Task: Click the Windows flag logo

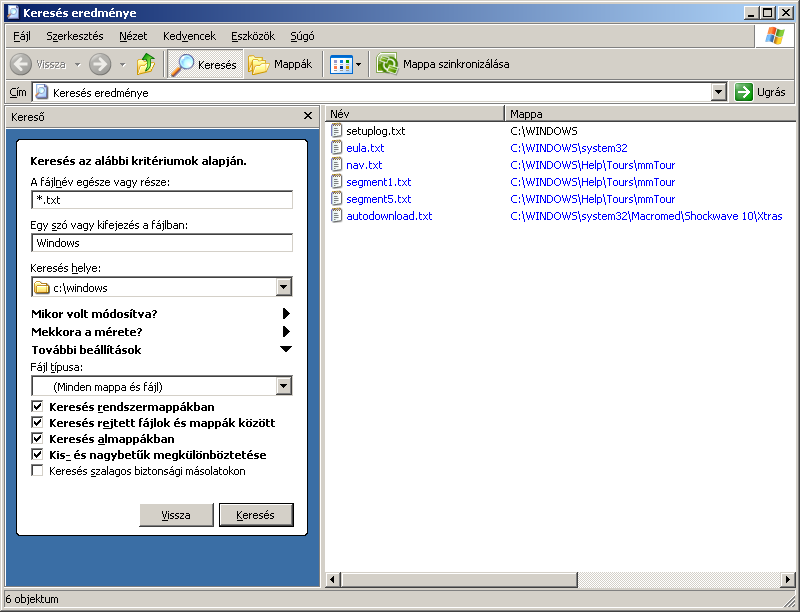Action: pyautogui.click(x=774, y=36)
